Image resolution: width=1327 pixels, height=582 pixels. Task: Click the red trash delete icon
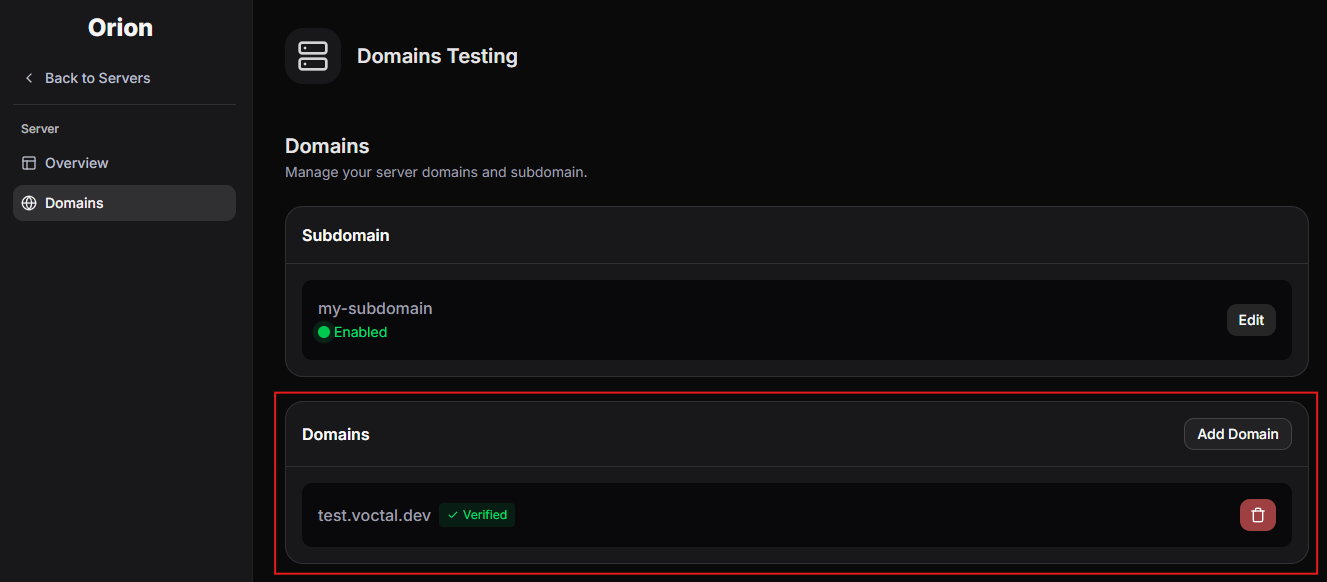pyautogui.click(x=1258, y=515)
